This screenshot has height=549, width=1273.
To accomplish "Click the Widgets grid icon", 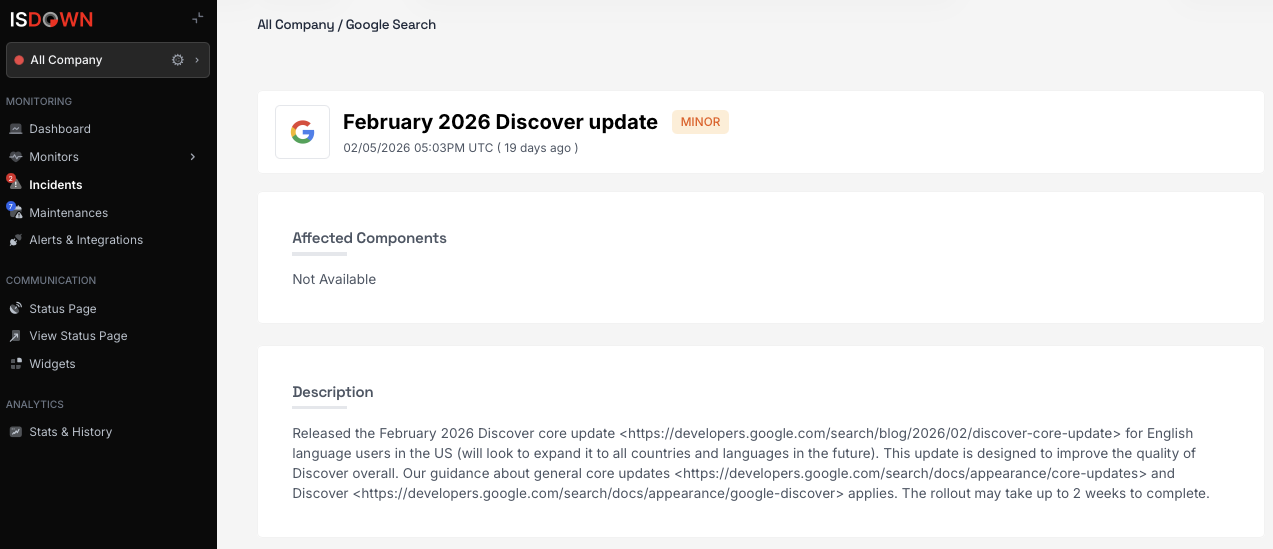I will coord(15,364).
